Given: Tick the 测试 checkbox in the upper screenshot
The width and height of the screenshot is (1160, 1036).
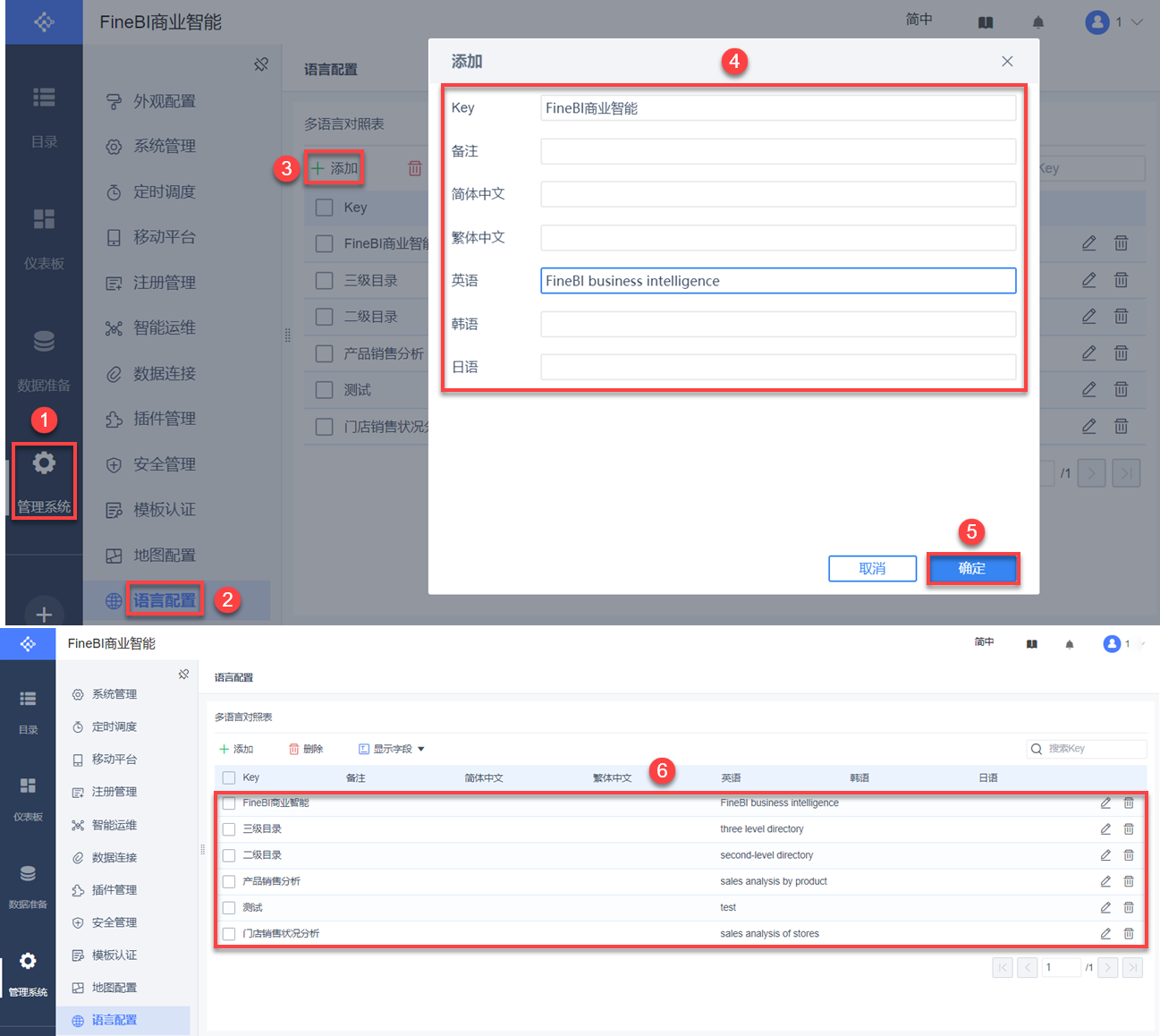Looking at the screenshot, I should point(325,390).
